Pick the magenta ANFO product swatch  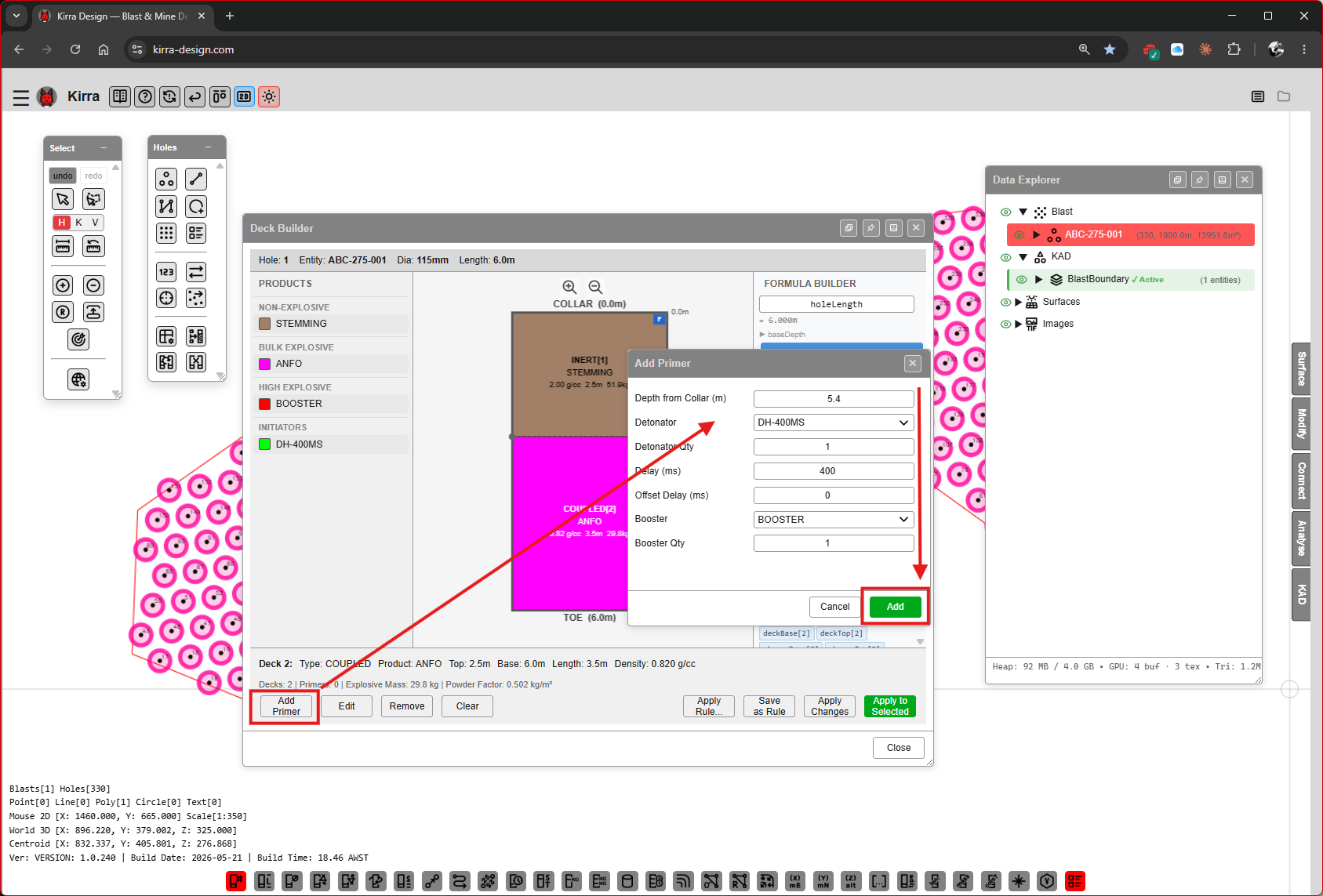point(265,364)
